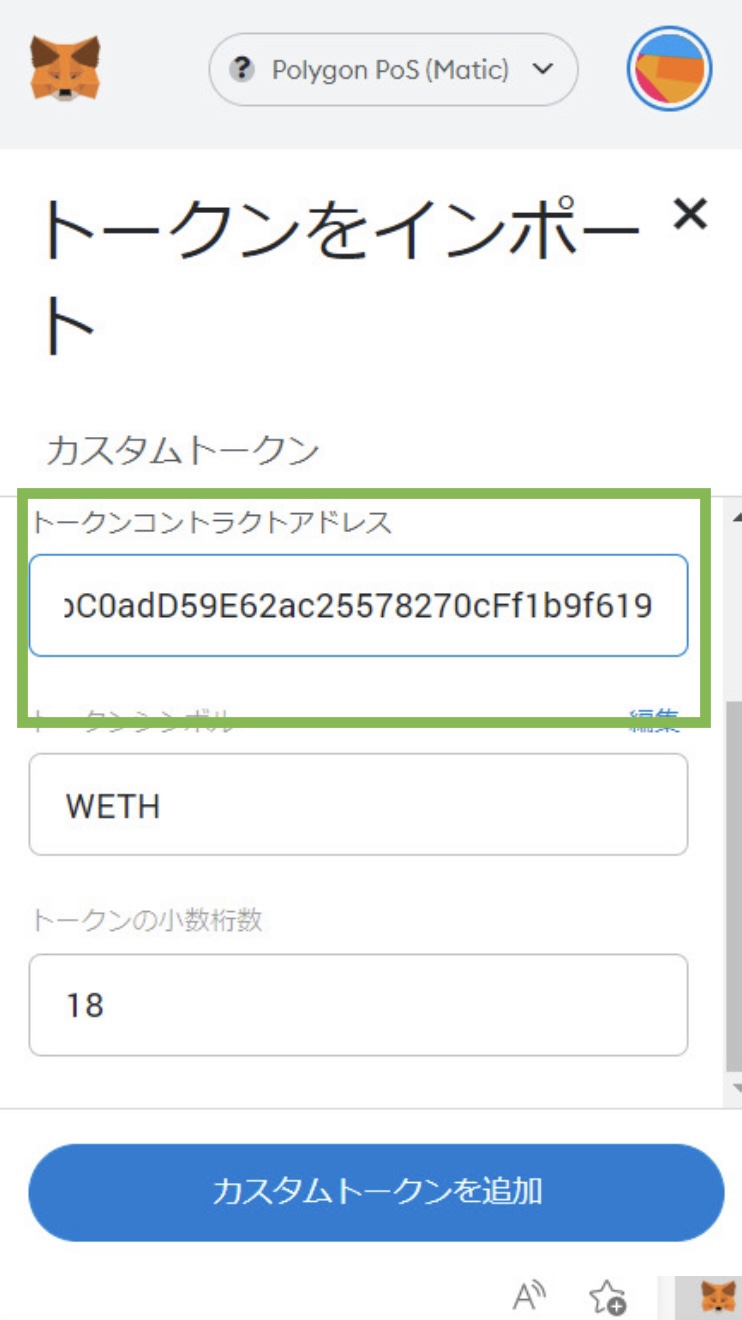This screenshot has width=742, height=1320.
Task: Activate the browser read aloud icon
Action: click(x=530, y=1296)
